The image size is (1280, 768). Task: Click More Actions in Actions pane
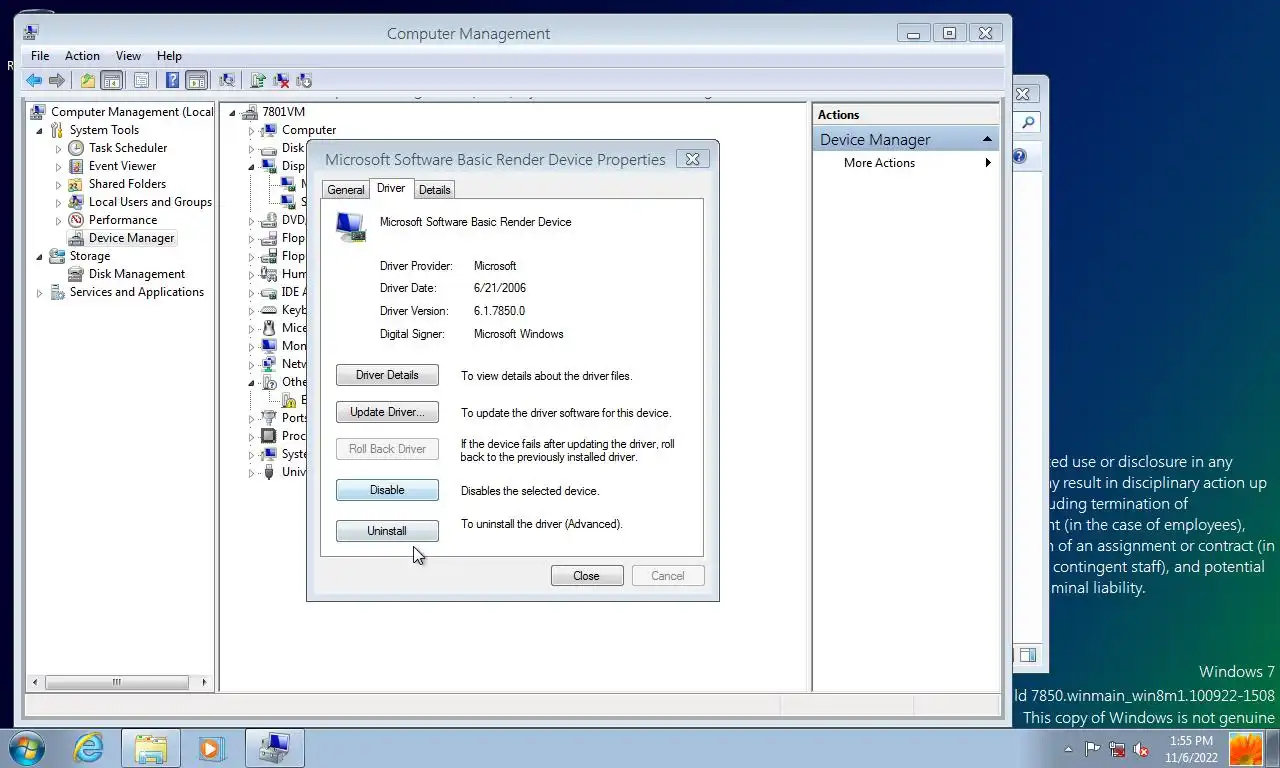pos(879,163)
